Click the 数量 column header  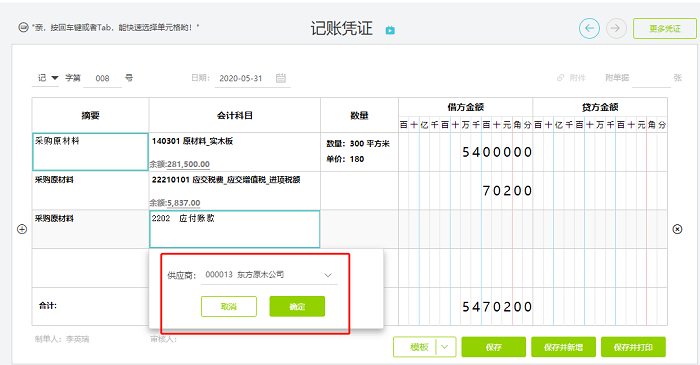click(359, 116)
